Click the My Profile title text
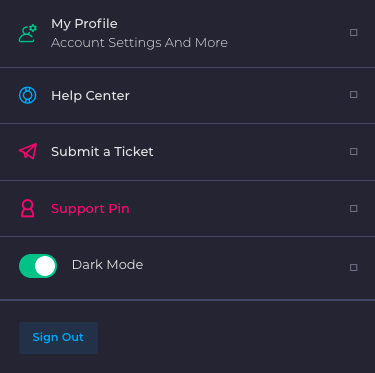This screenshot has width=375, height=373. [x=84, y=24]
